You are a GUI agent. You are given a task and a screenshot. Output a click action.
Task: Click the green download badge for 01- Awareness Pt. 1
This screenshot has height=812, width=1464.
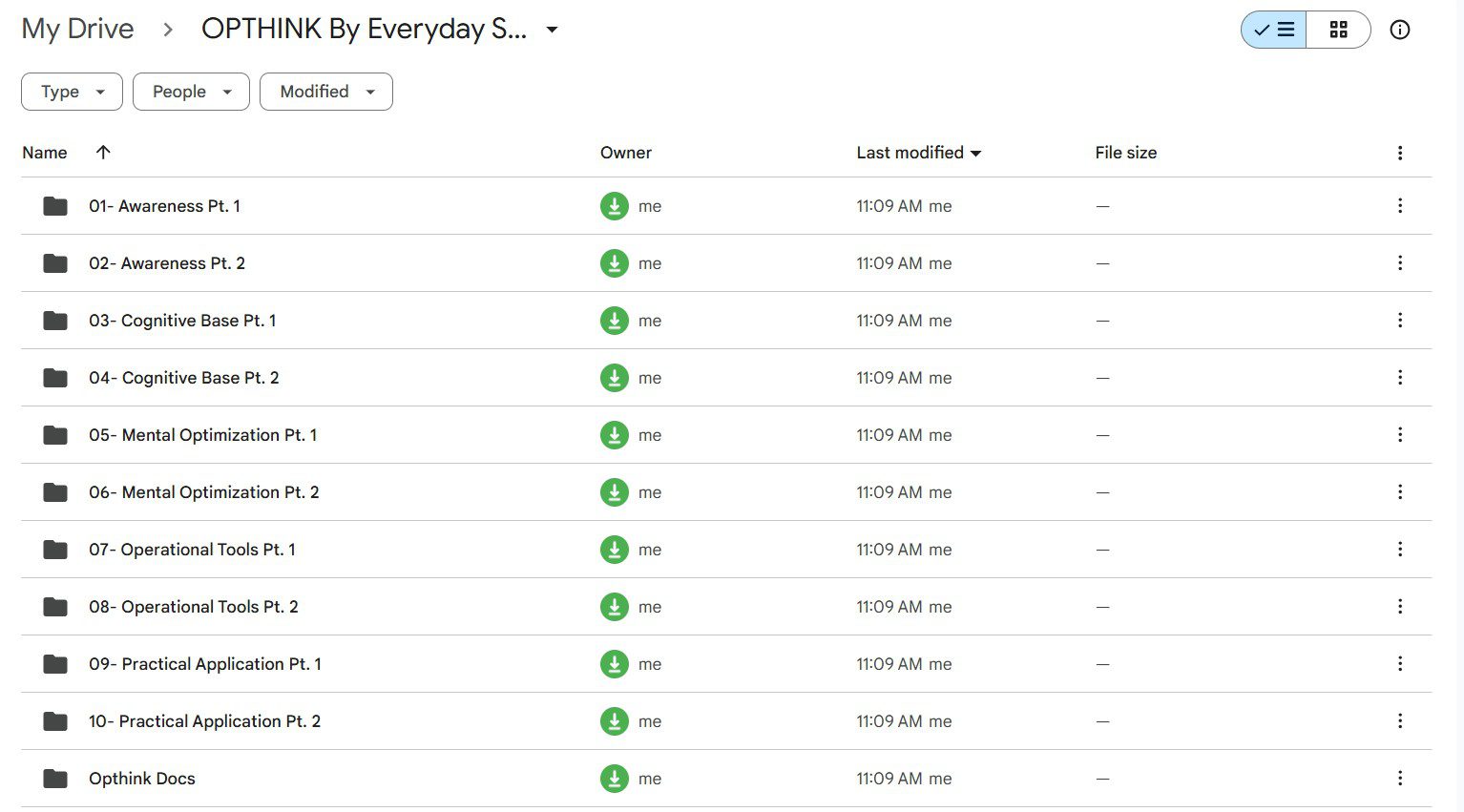coord(615,206)
